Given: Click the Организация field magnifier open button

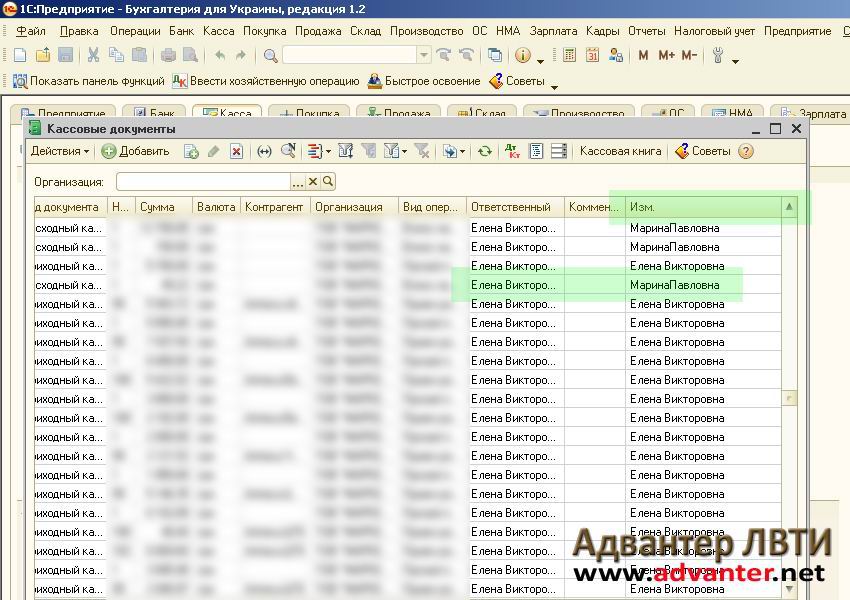Looking at the screenshot, I should 328,182.
